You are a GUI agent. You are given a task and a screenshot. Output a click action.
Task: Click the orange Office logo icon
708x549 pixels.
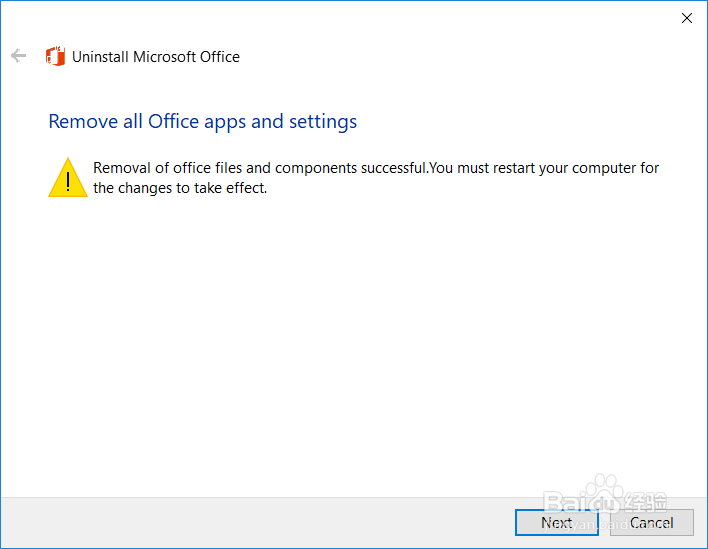pos(56,56)
